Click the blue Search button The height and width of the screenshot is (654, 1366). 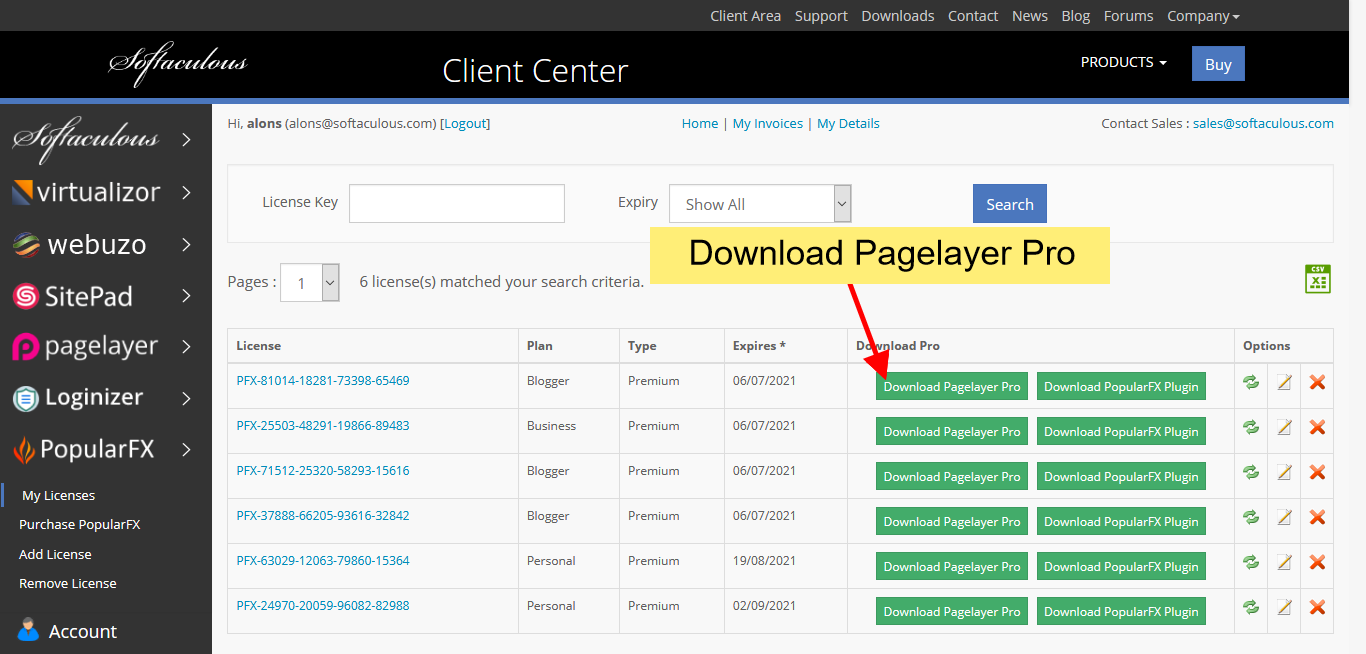(1010, 204)
